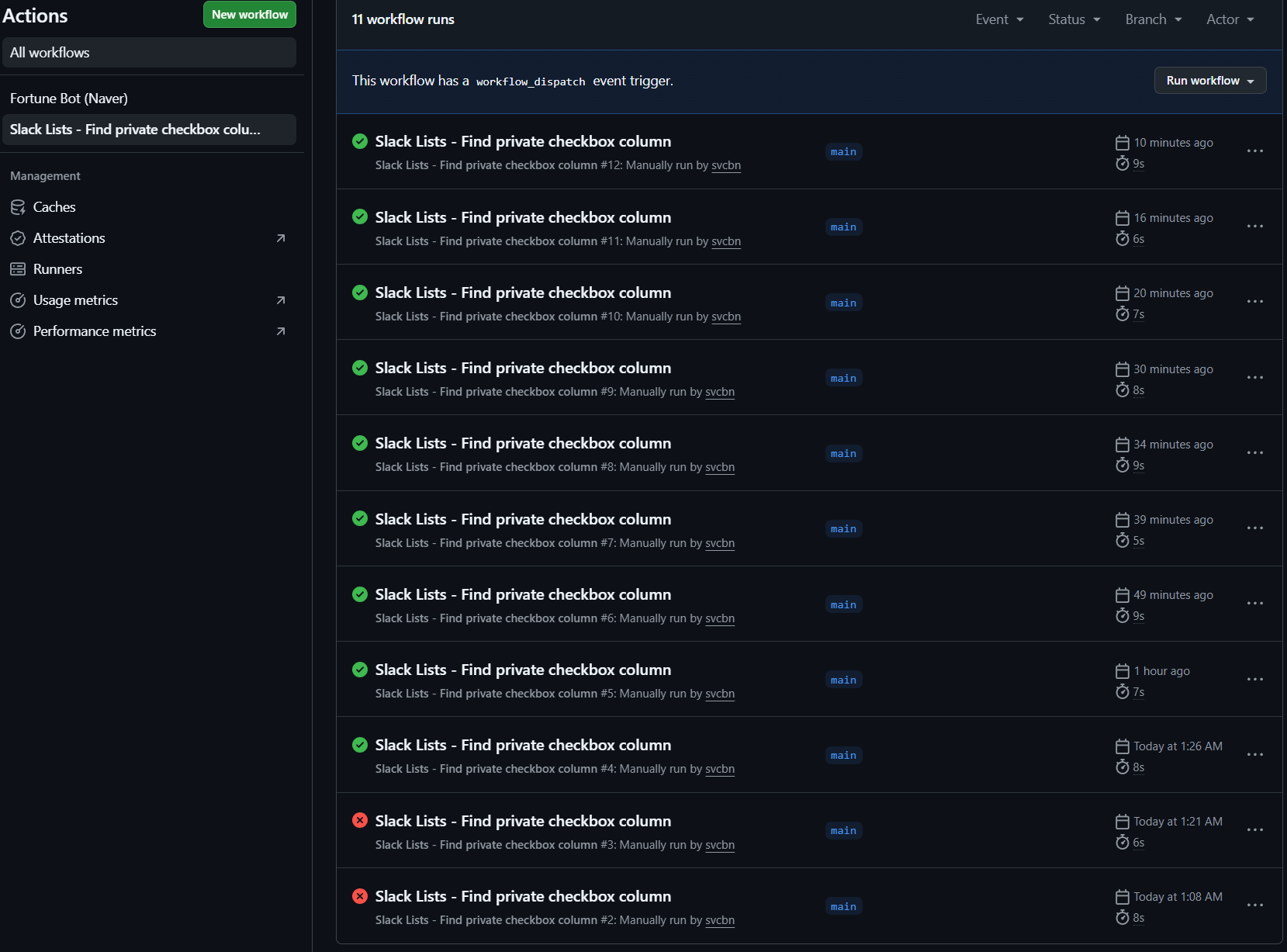Open Usage metrics page

tap(149, 300)
